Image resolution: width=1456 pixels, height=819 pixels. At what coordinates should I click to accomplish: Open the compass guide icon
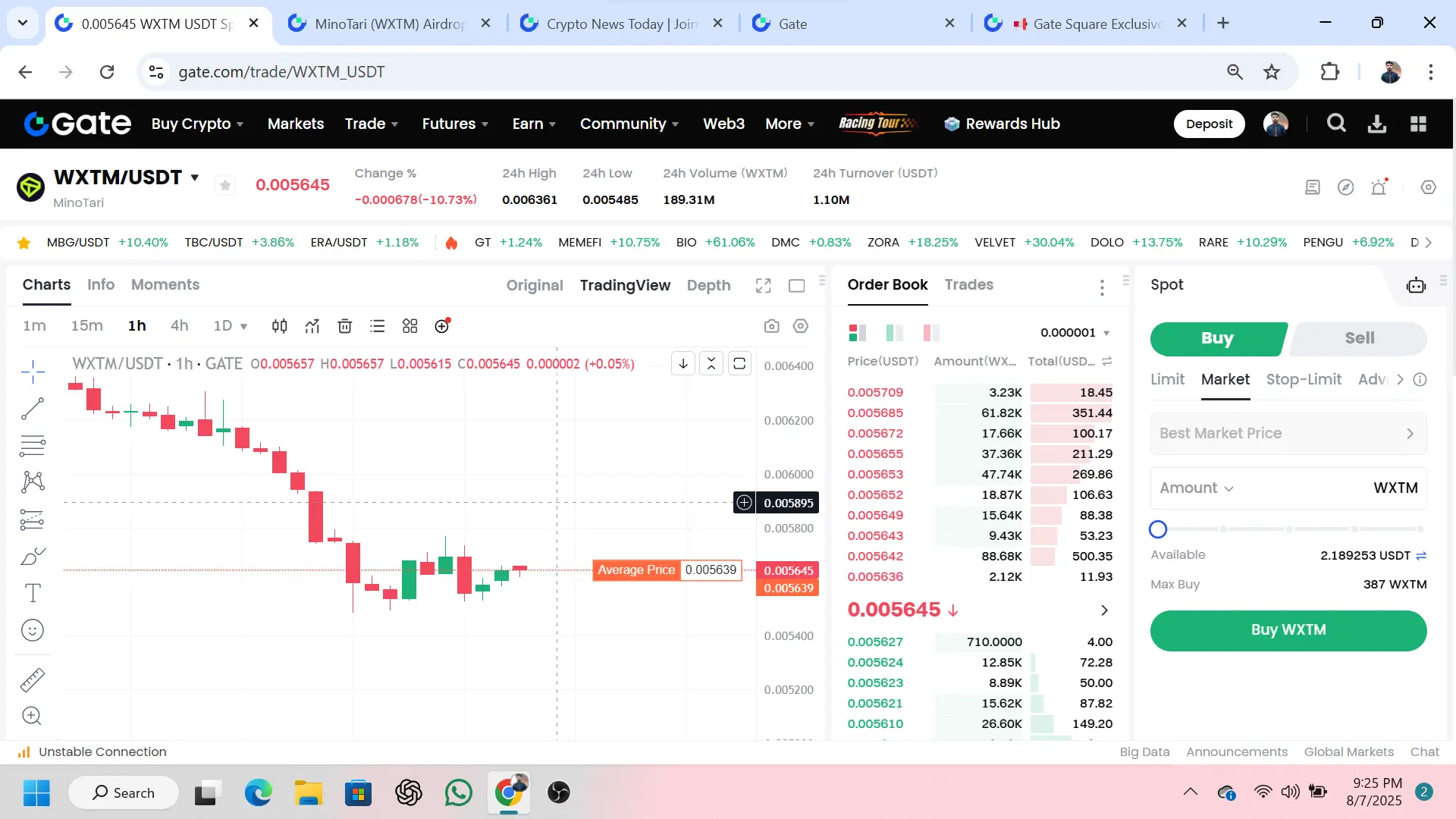point(1346,187)
